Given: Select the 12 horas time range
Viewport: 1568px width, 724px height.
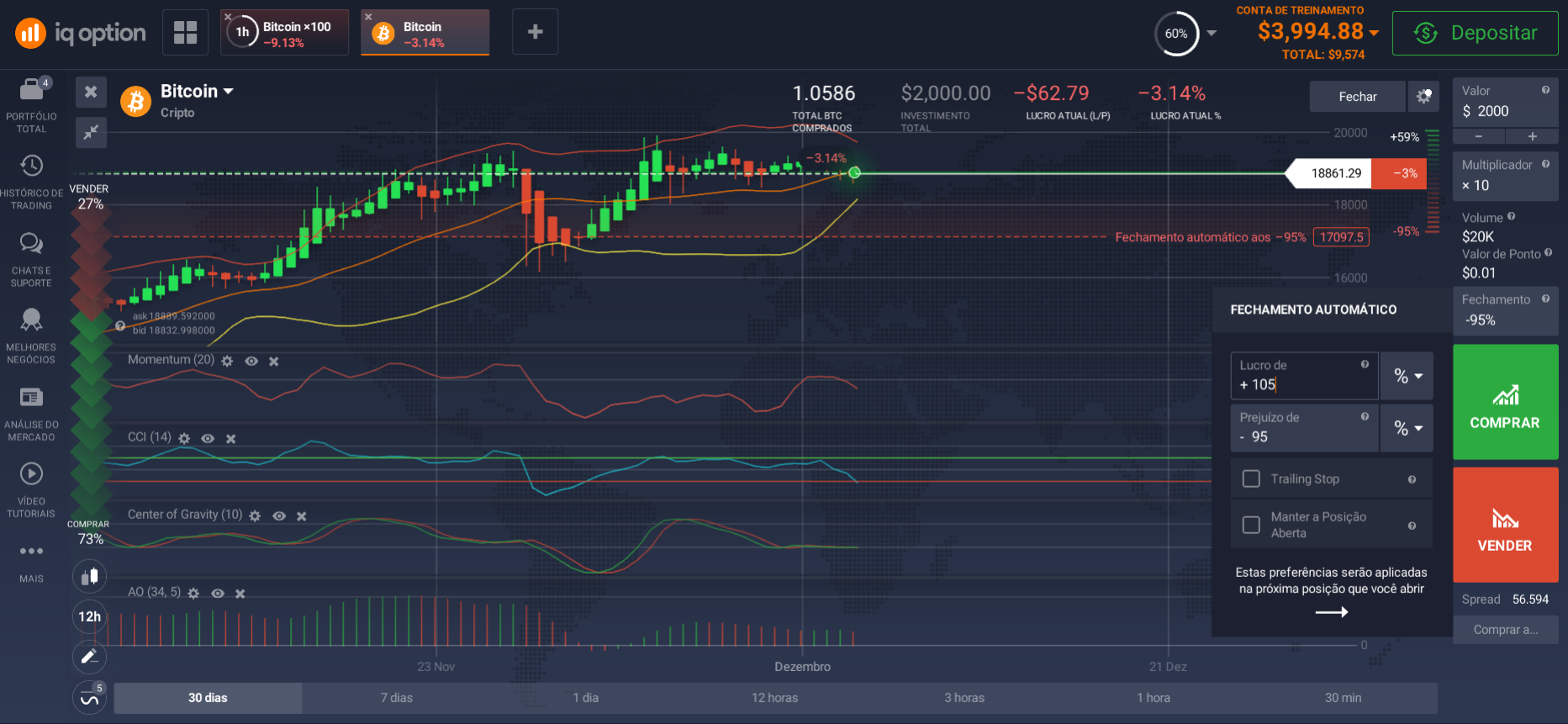Looking at the screenshot, I should coord(775,698).
